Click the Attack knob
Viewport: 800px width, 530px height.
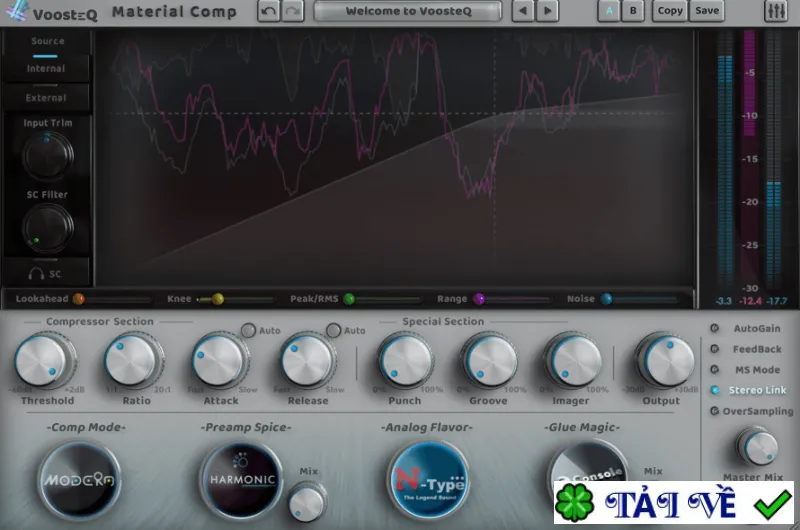(x=220, y=361)
